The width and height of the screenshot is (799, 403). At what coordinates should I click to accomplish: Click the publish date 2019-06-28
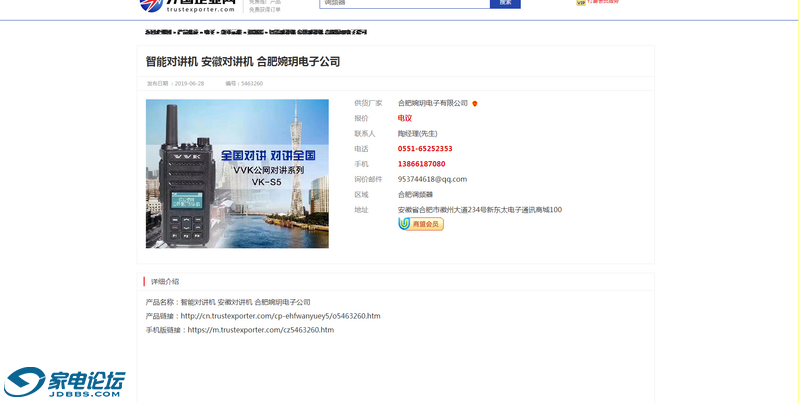(189, 84)
